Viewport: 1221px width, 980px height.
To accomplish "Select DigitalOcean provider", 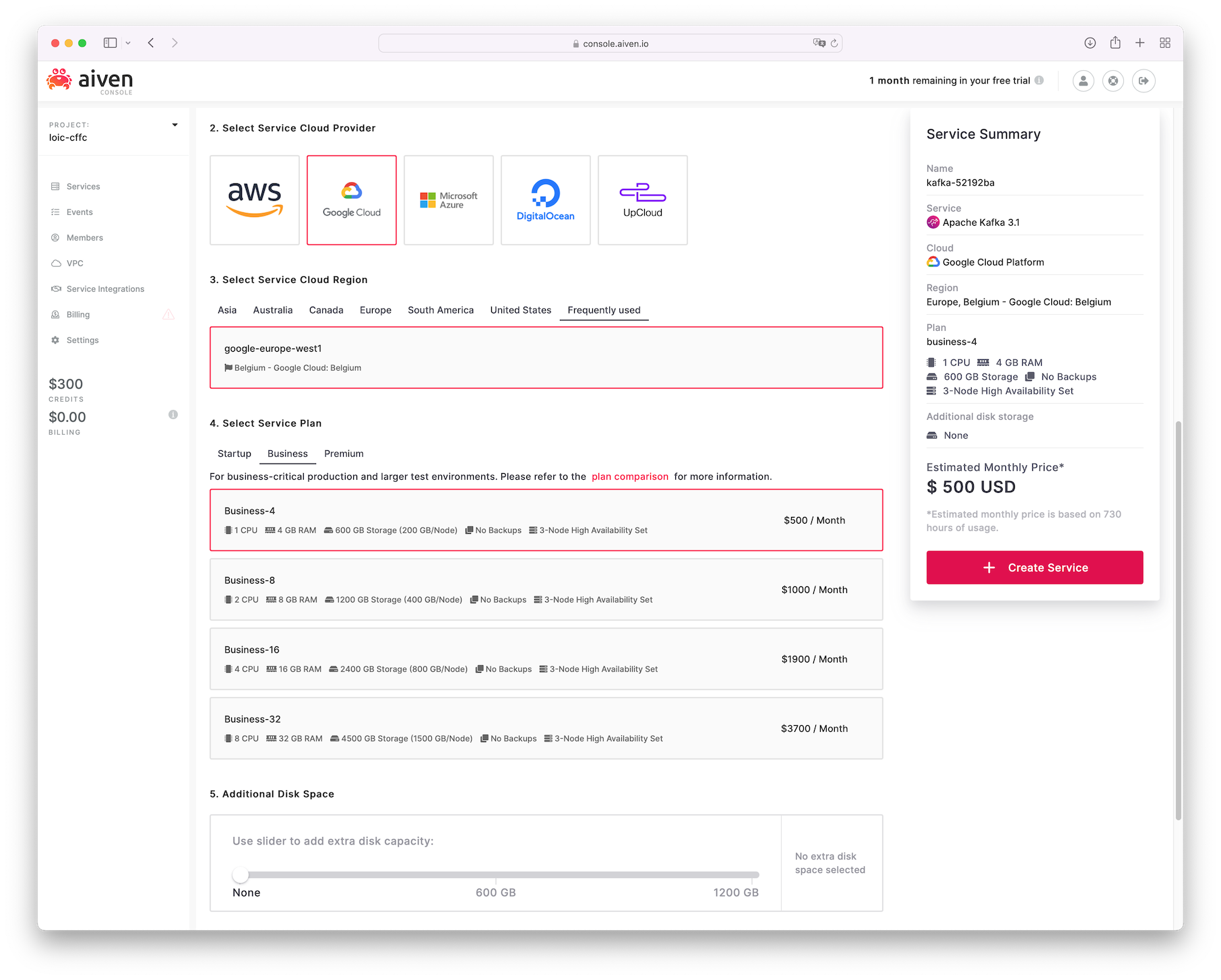I will point(546,200).
